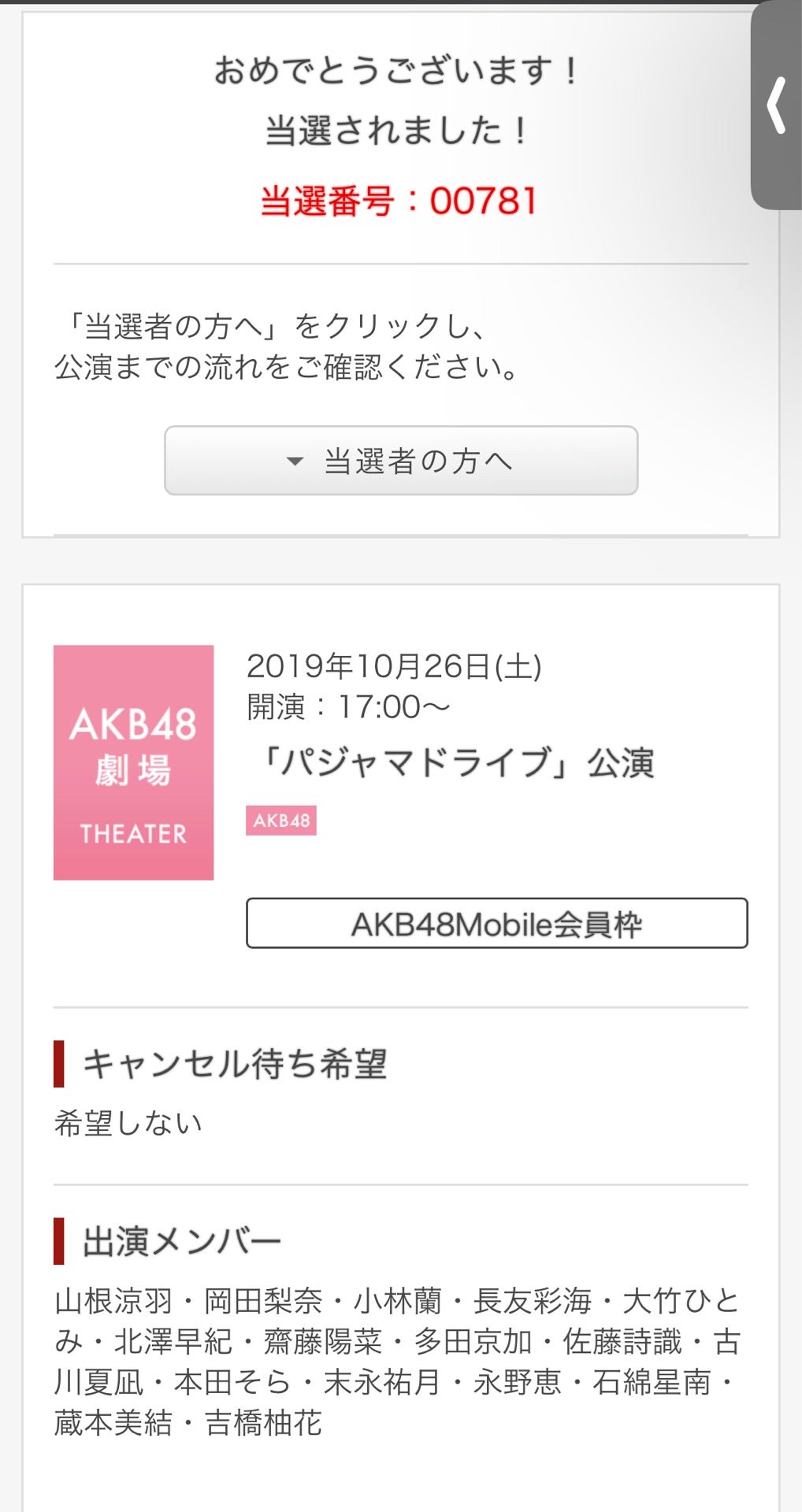802x1512 pixels.
Task: Click the AKB48Mobile会員枠 box
Action: [x=496, y=923]
